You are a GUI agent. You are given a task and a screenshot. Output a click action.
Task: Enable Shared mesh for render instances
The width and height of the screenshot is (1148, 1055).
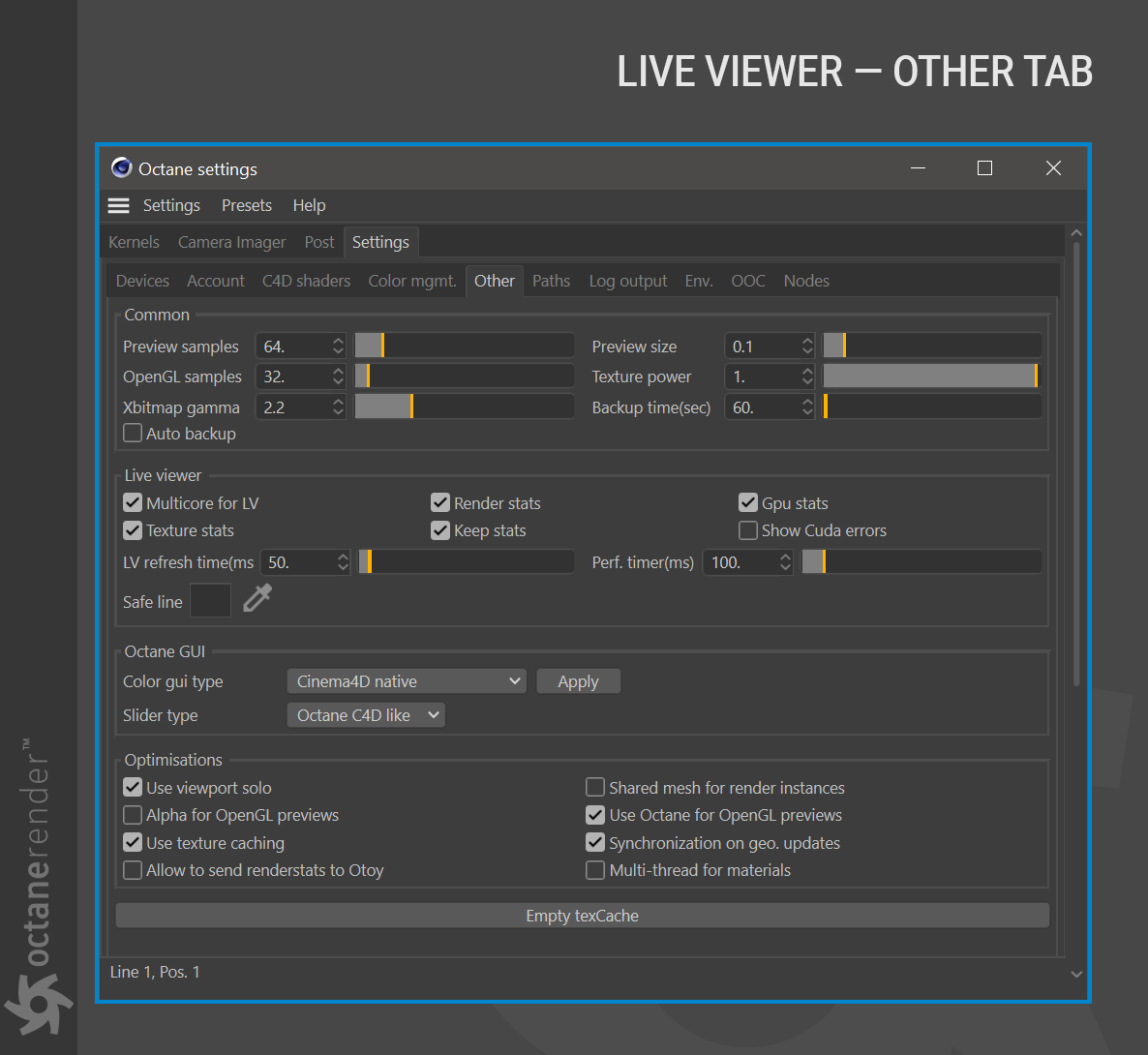click(x=595, y=788)
